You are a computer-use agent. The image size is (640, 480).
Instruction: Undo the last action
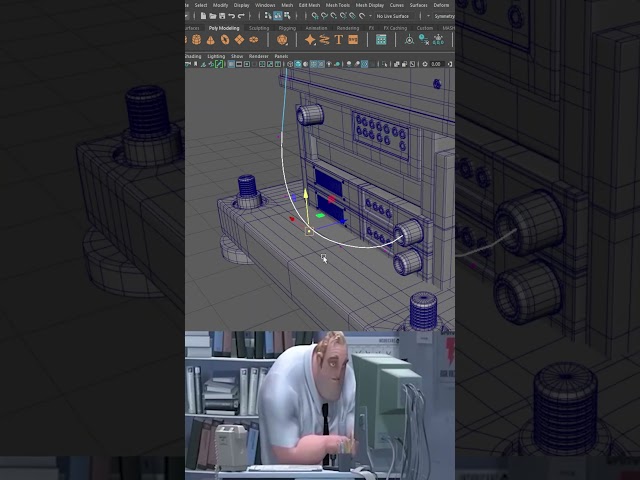coord(231,16)
